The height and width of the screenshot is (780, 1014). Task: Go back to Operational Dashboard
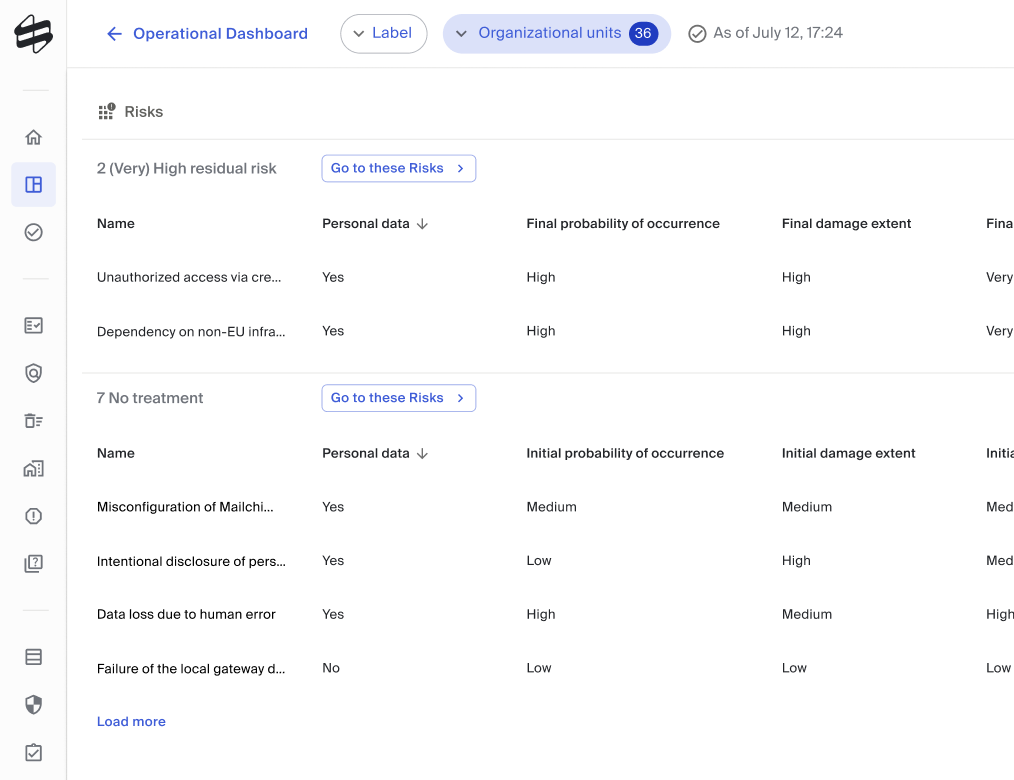221,34
